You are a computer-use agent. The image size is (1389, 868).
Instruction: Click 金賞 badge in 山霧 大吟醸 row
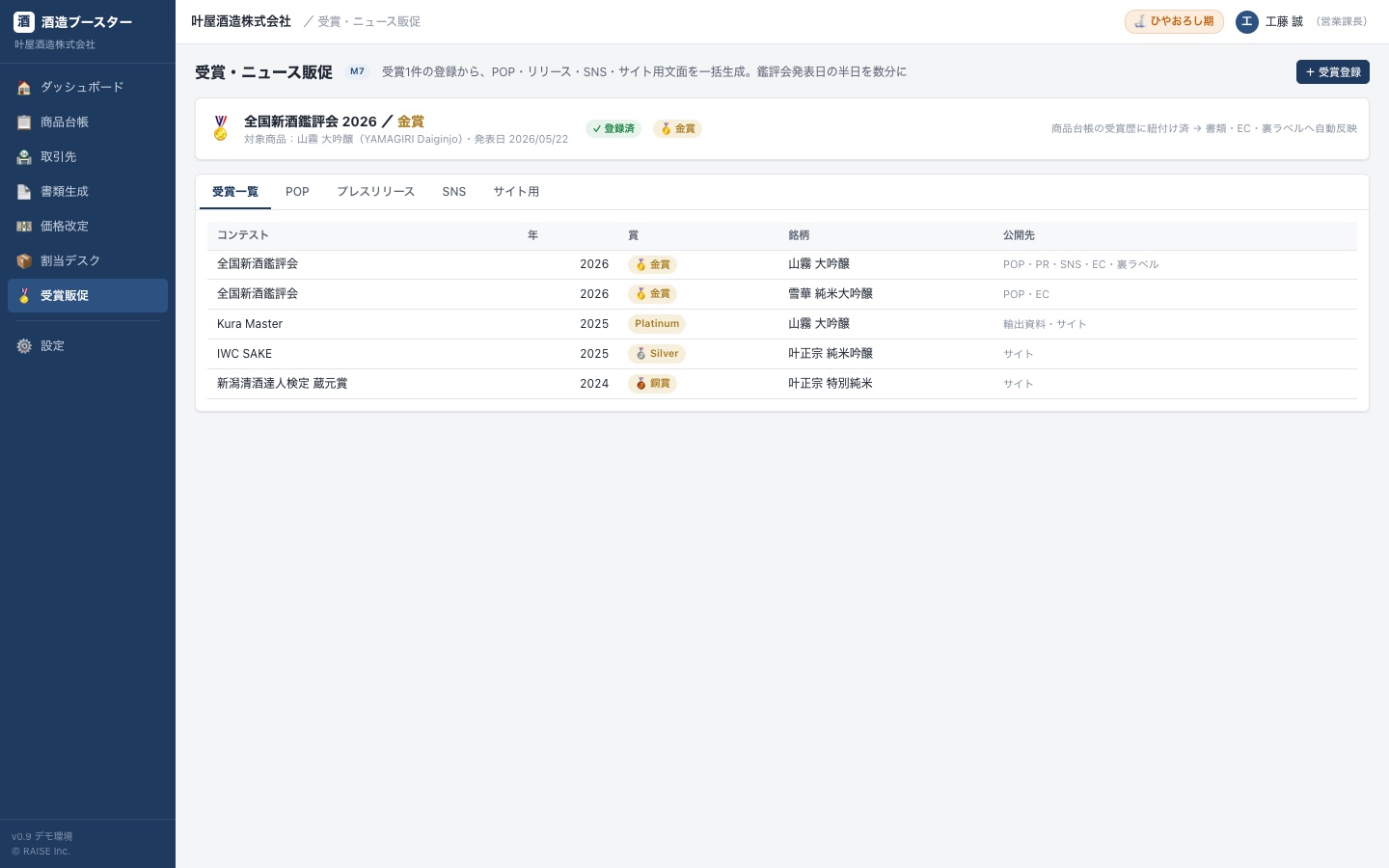653,264
